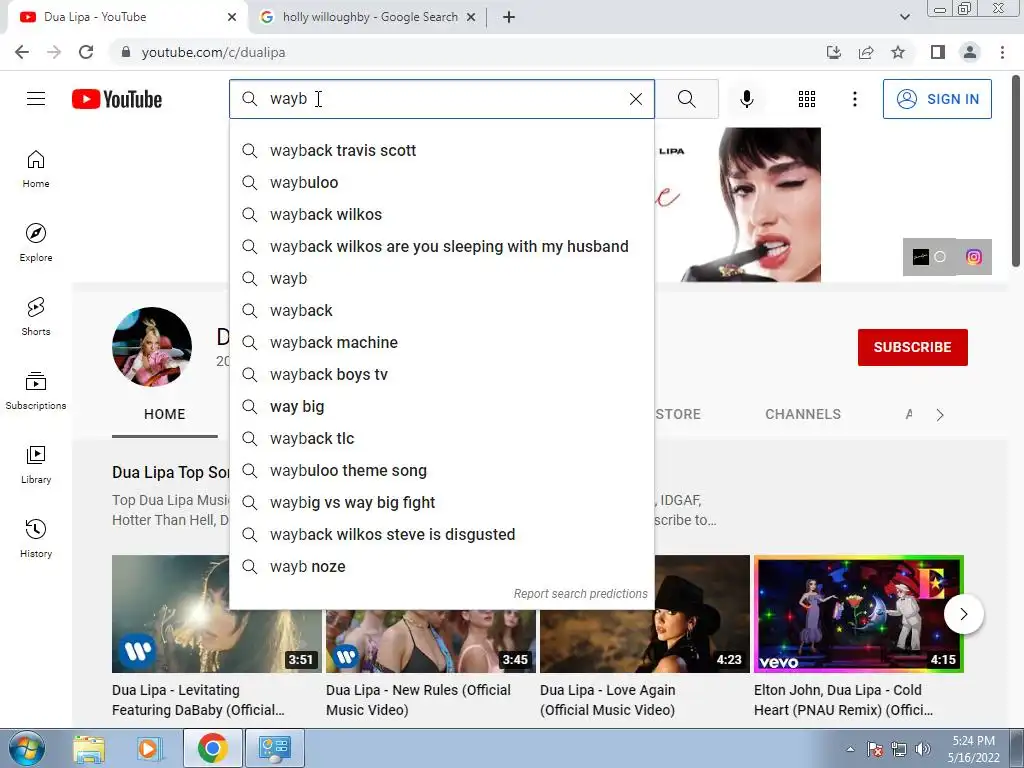This screenshot has width=1024, height=768.
Task: Open the 'Dua Lipa - New Rules' video title
Action: (418, 699)
